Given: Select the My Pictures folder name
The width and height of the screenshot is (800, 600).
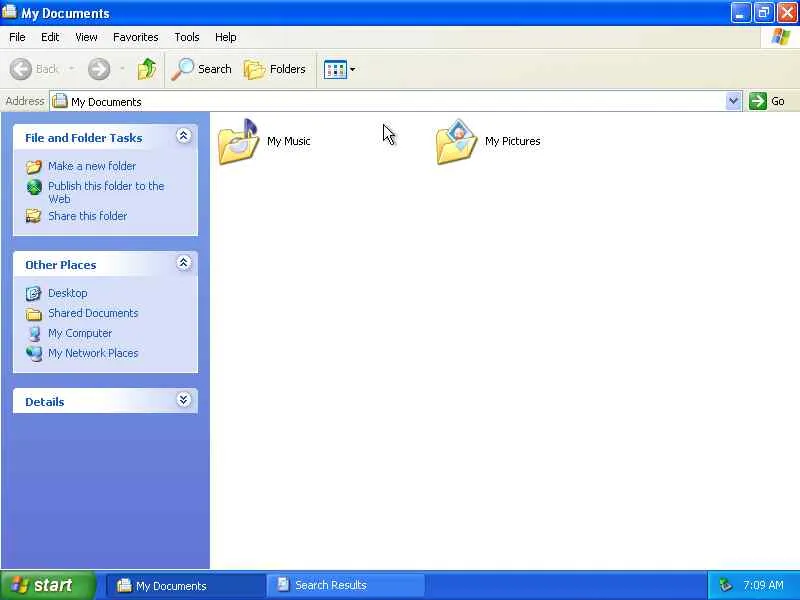Looking at the screenshot, I should 512,141.
